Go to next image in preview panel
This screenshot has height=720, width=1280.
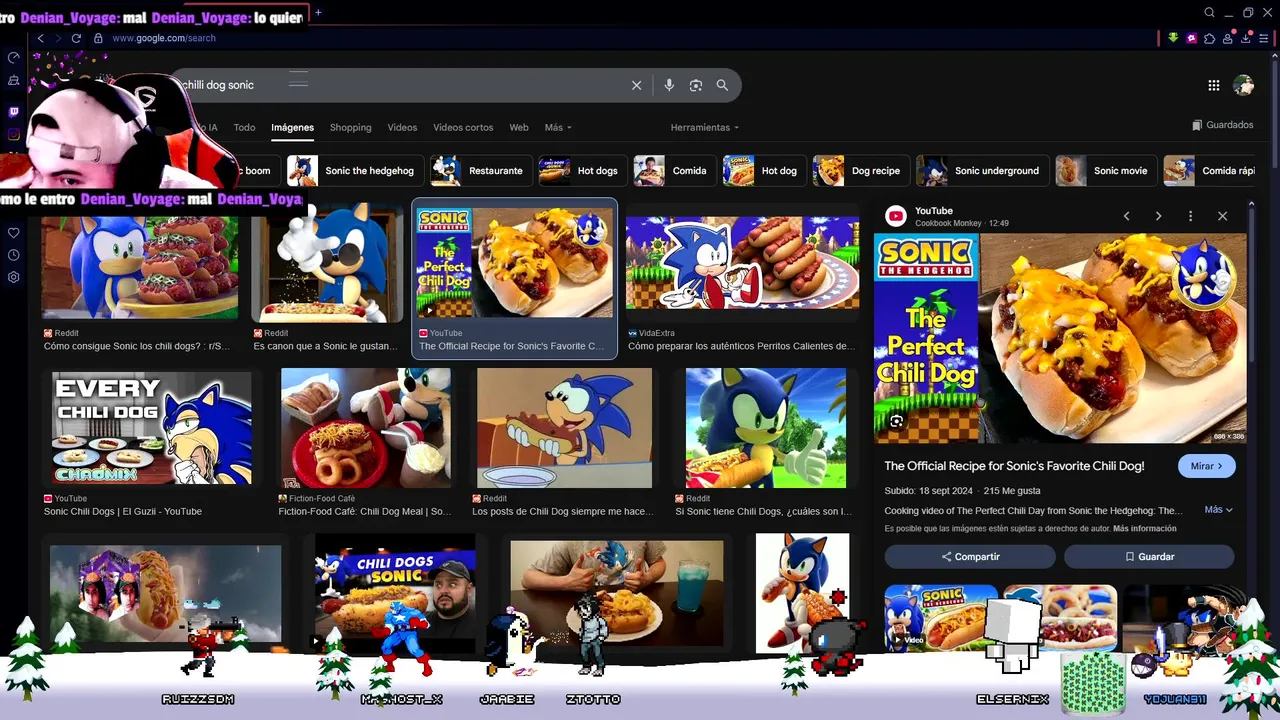(x=1158, y=216)
